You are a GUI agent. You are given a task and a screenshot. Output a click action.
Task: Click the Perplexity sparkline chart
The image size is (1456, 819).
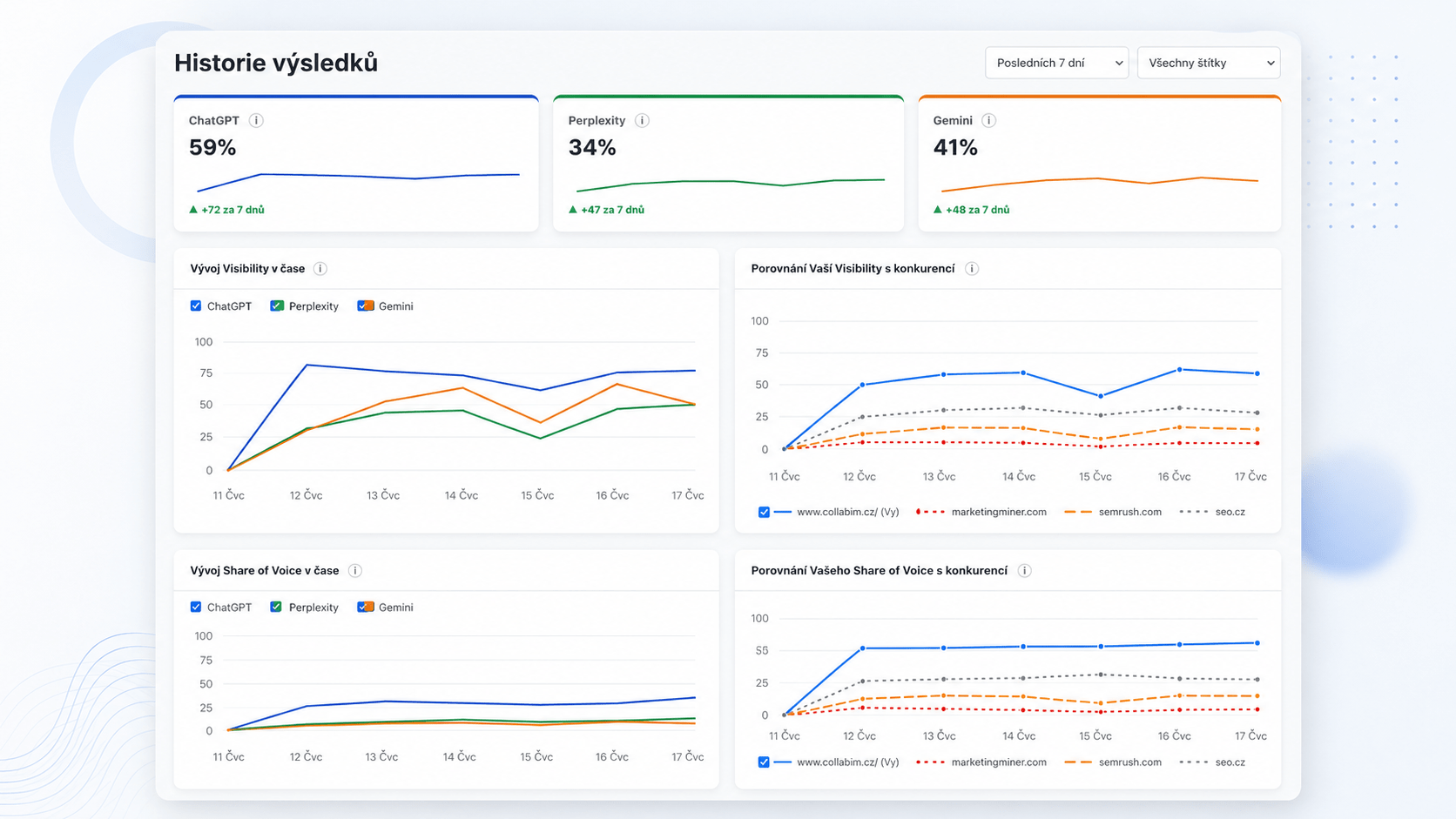click(730, 185)
